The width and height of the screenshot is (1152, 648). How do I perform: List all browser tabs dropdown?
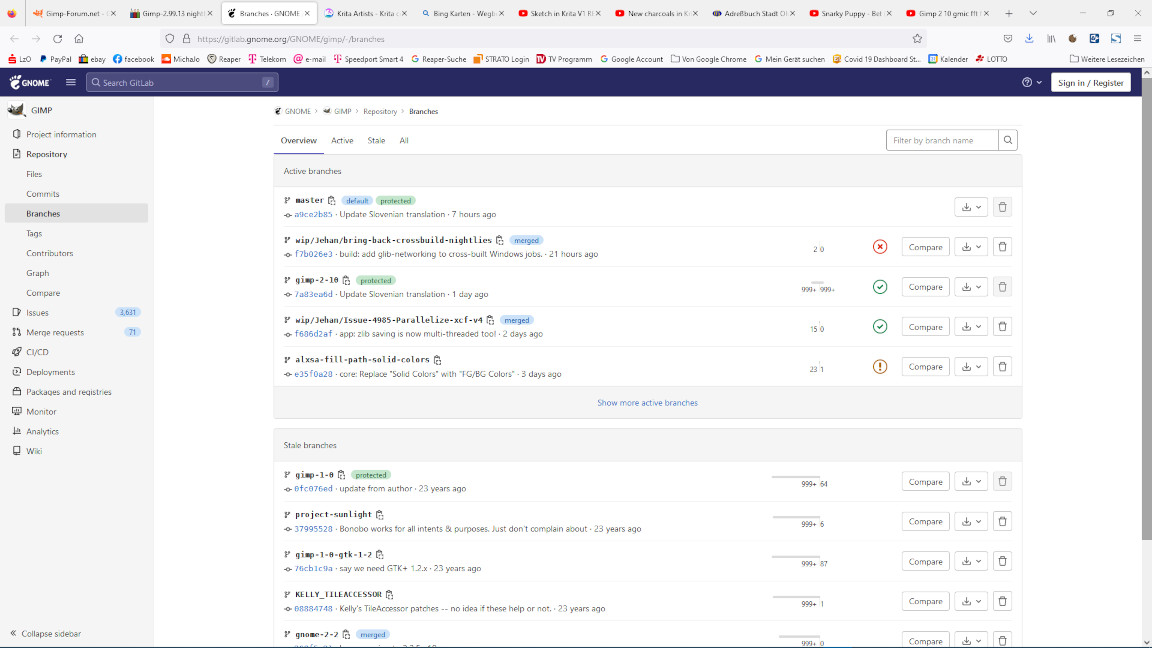(1033, 13)
